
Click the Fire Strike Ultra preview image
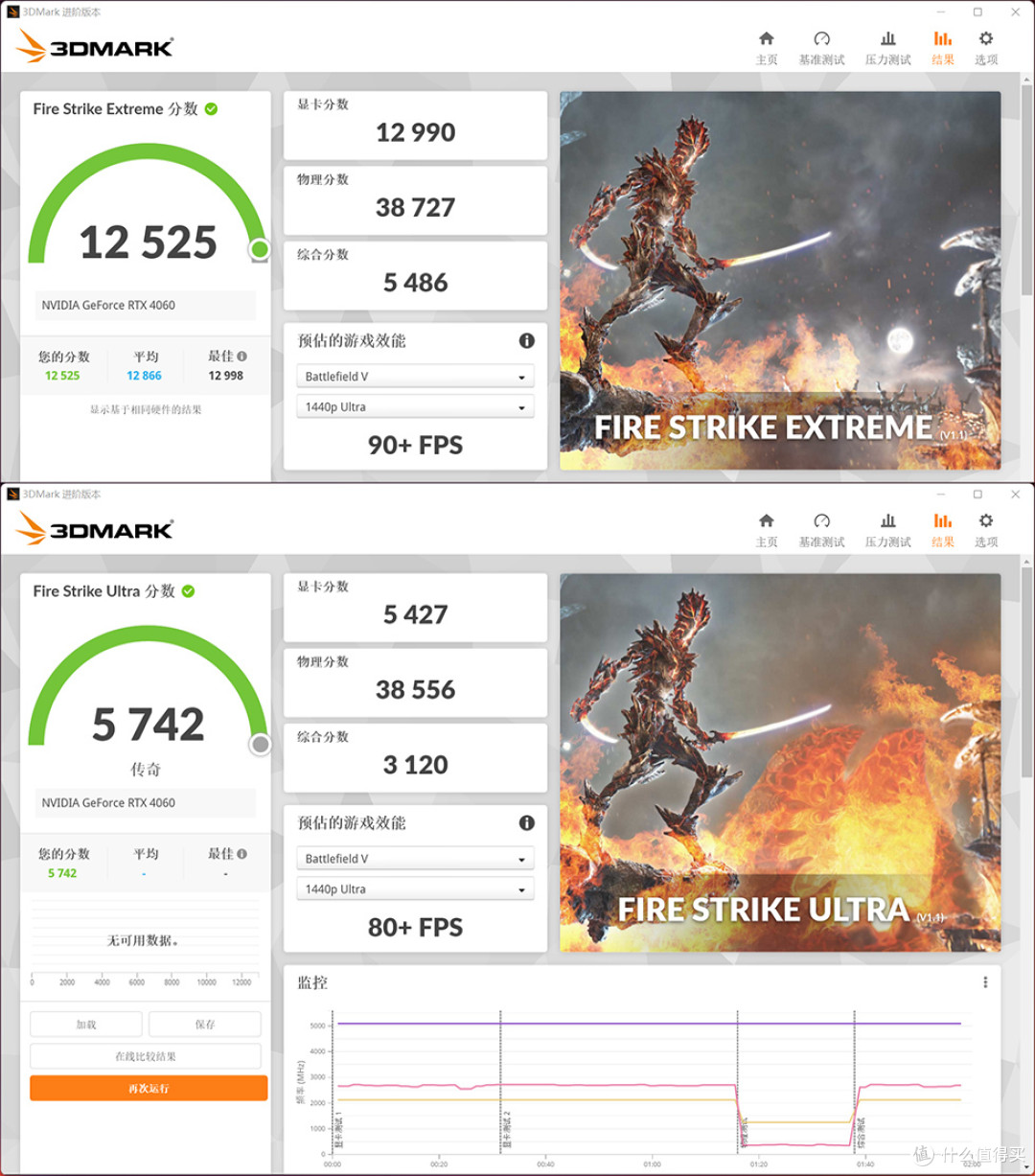[x=780, y=763]
